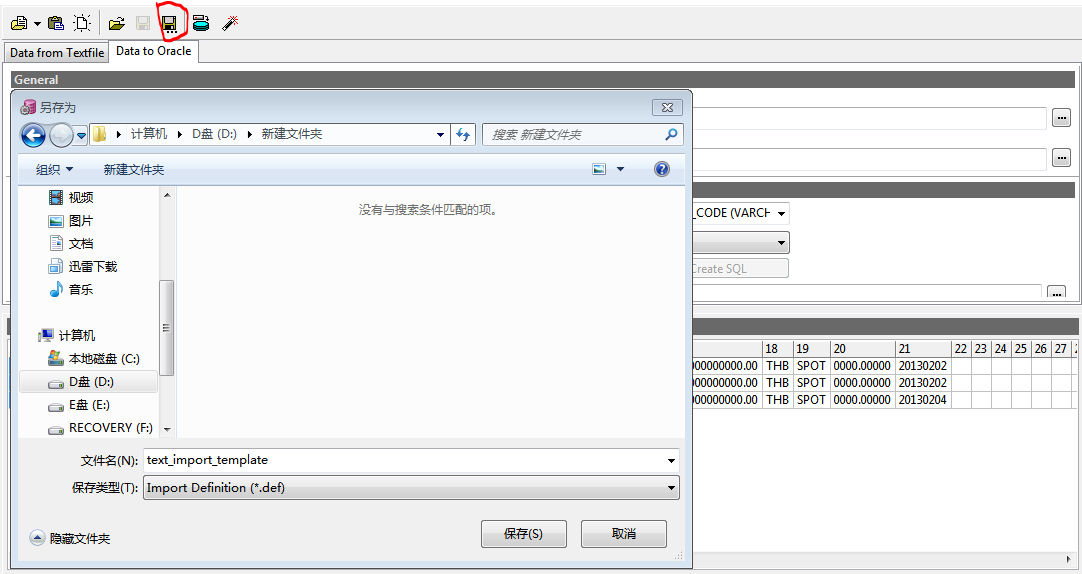Click the first ellipsis button under General
The width and height of the screenshot is (1082, 574).
click(1061, 118)
